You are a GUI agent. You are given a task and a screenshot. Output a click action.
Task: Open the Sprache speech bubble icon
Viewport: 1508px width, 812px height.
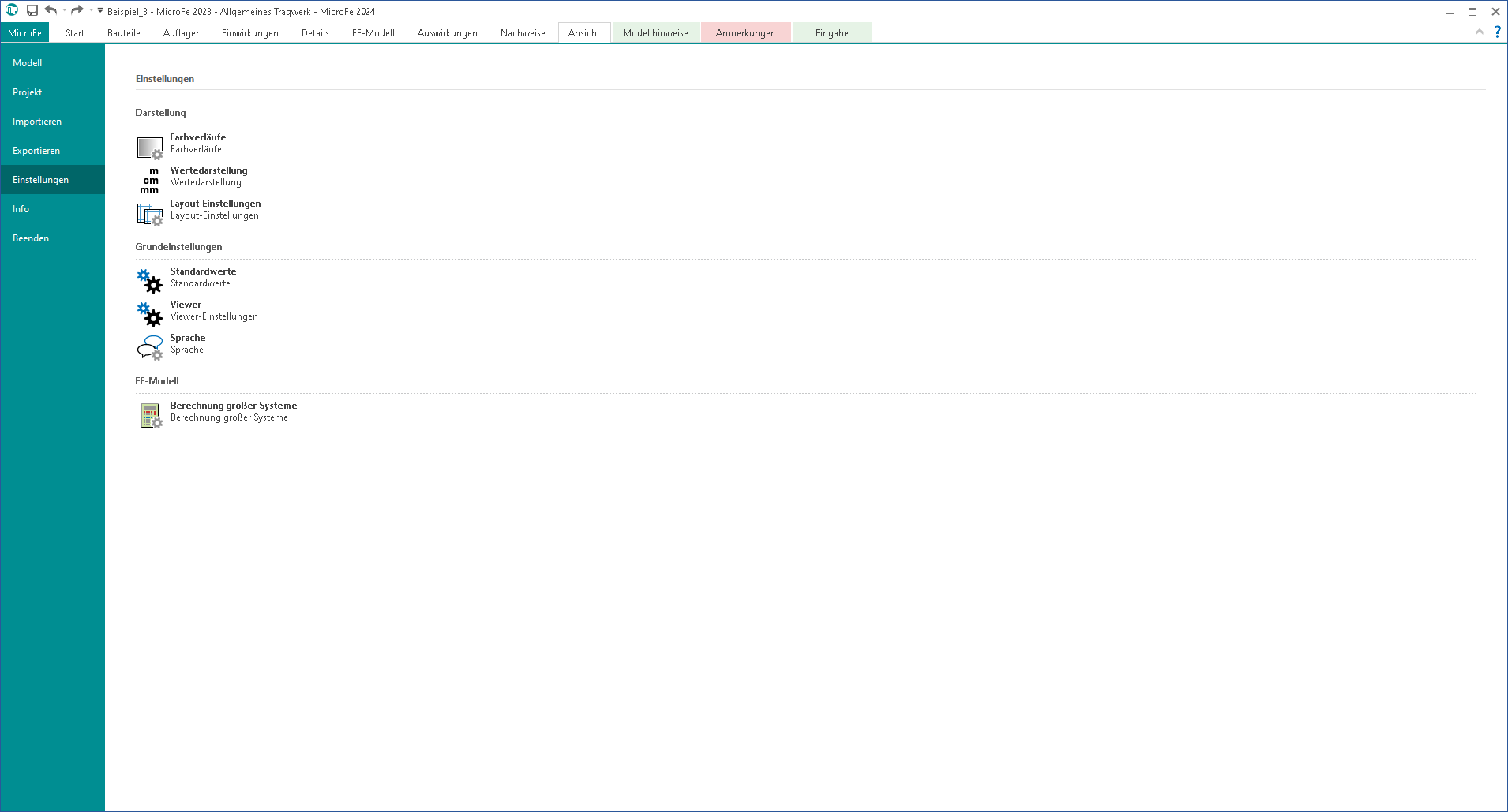coord(149,347)
